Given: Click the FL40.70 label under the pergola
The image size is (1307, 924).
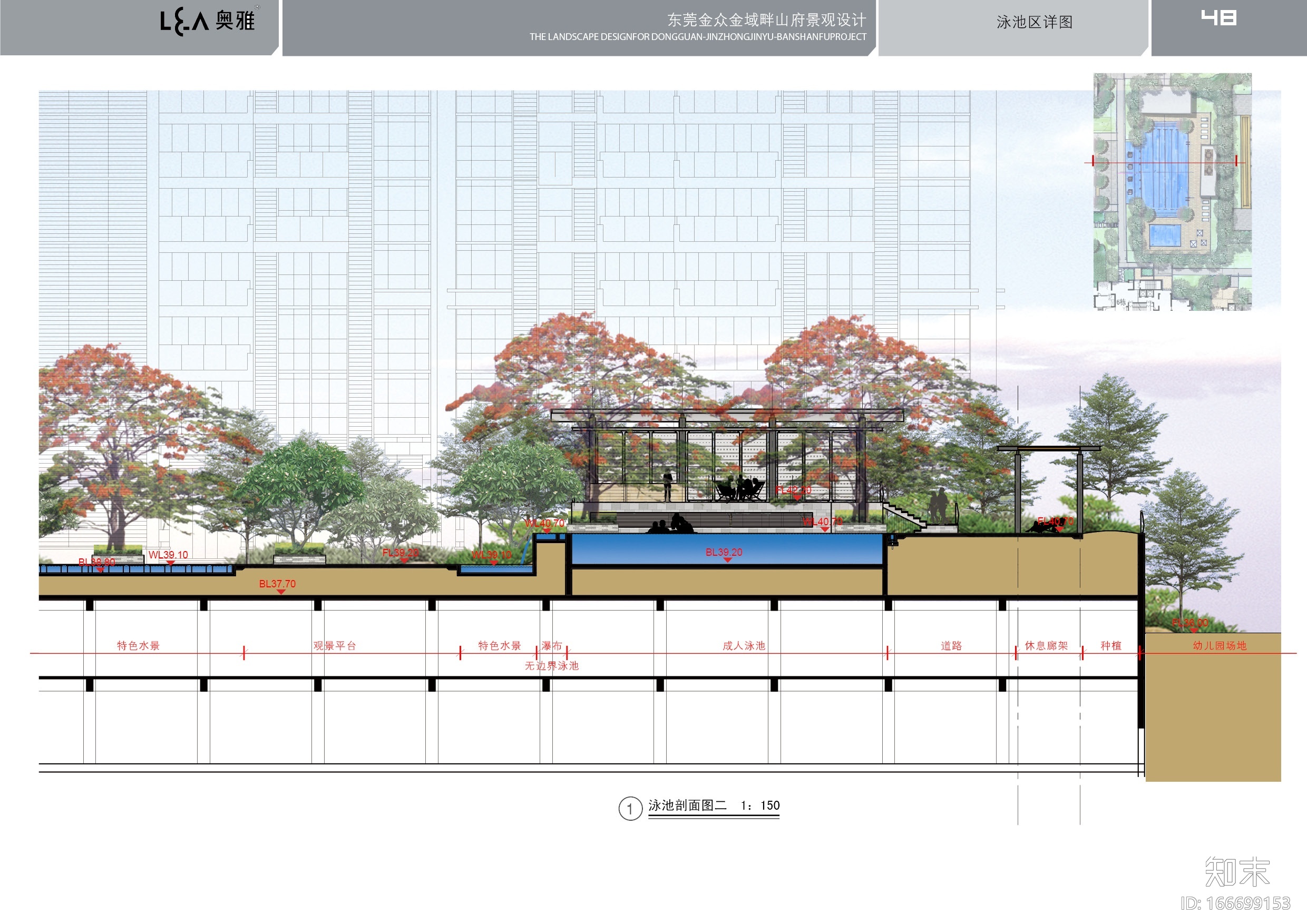Looking at the screenshot, I should [x=1056, y=522].
